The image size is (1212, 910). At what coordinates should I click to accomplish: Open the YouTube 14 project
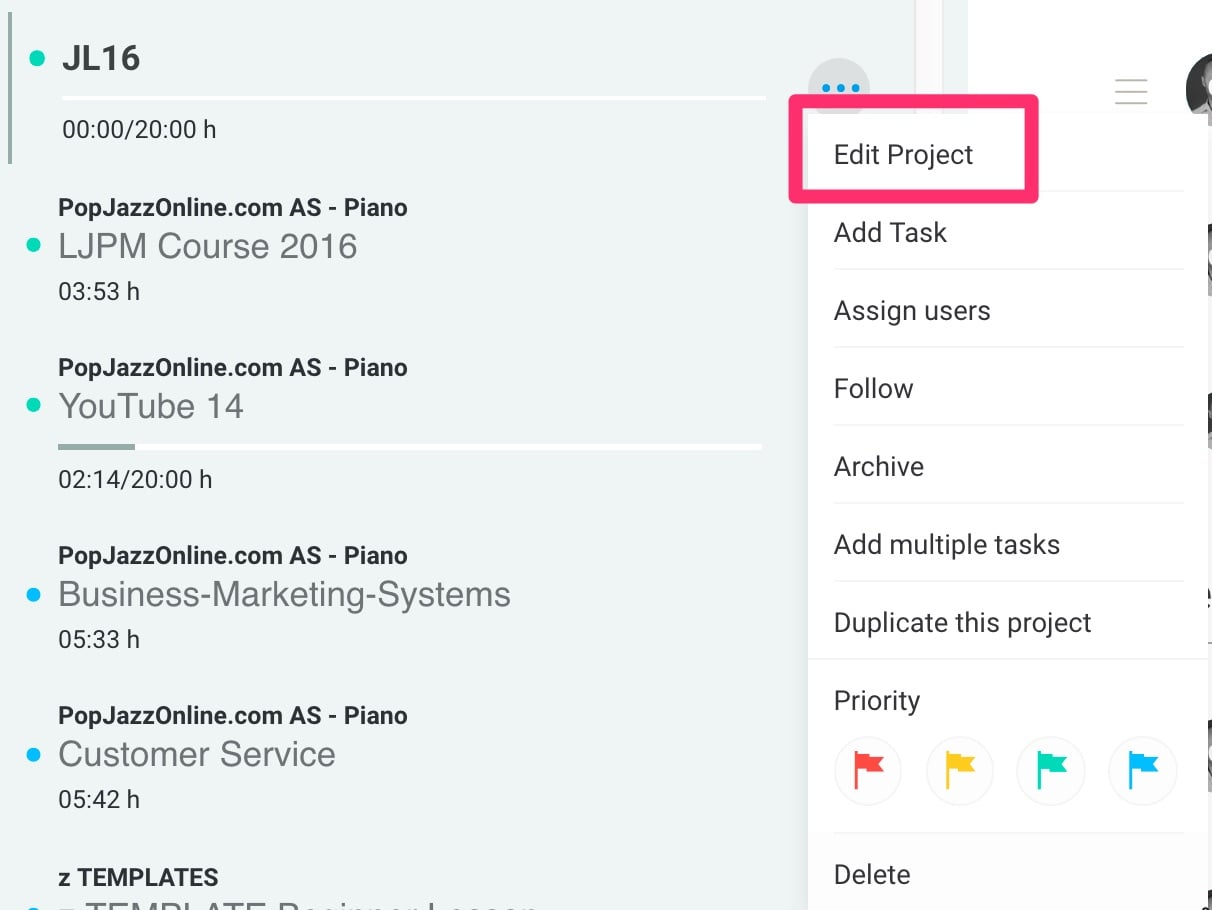point(151,406)
